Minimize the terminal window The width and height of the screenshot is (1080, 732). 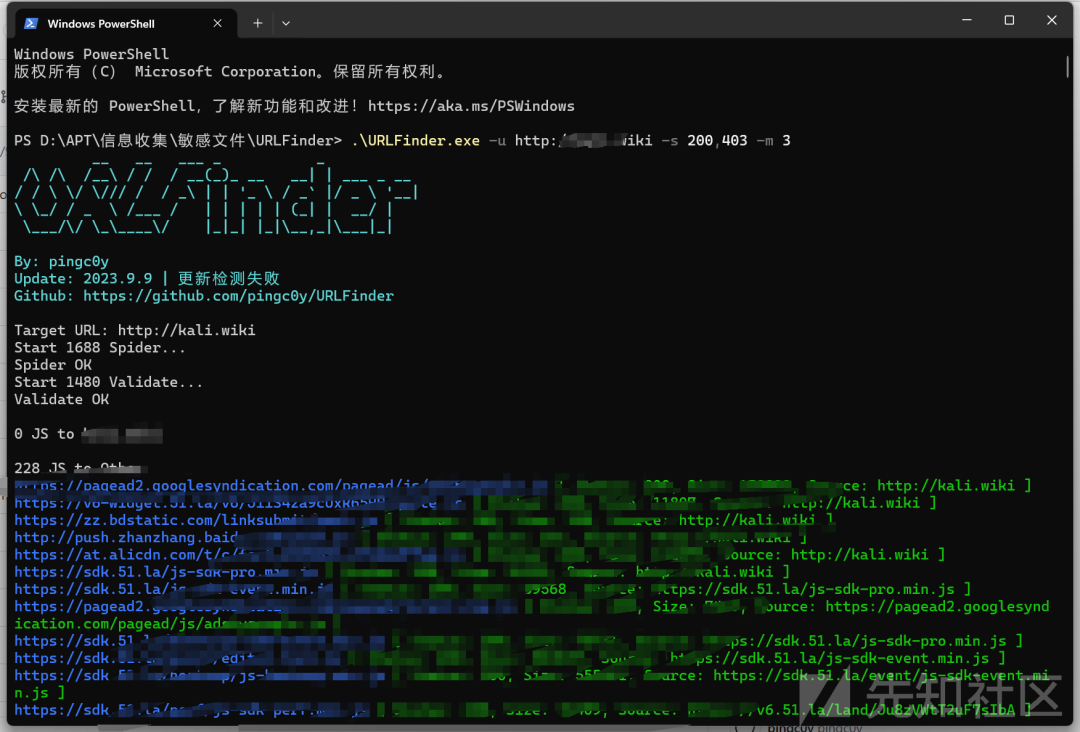point(967,20)
